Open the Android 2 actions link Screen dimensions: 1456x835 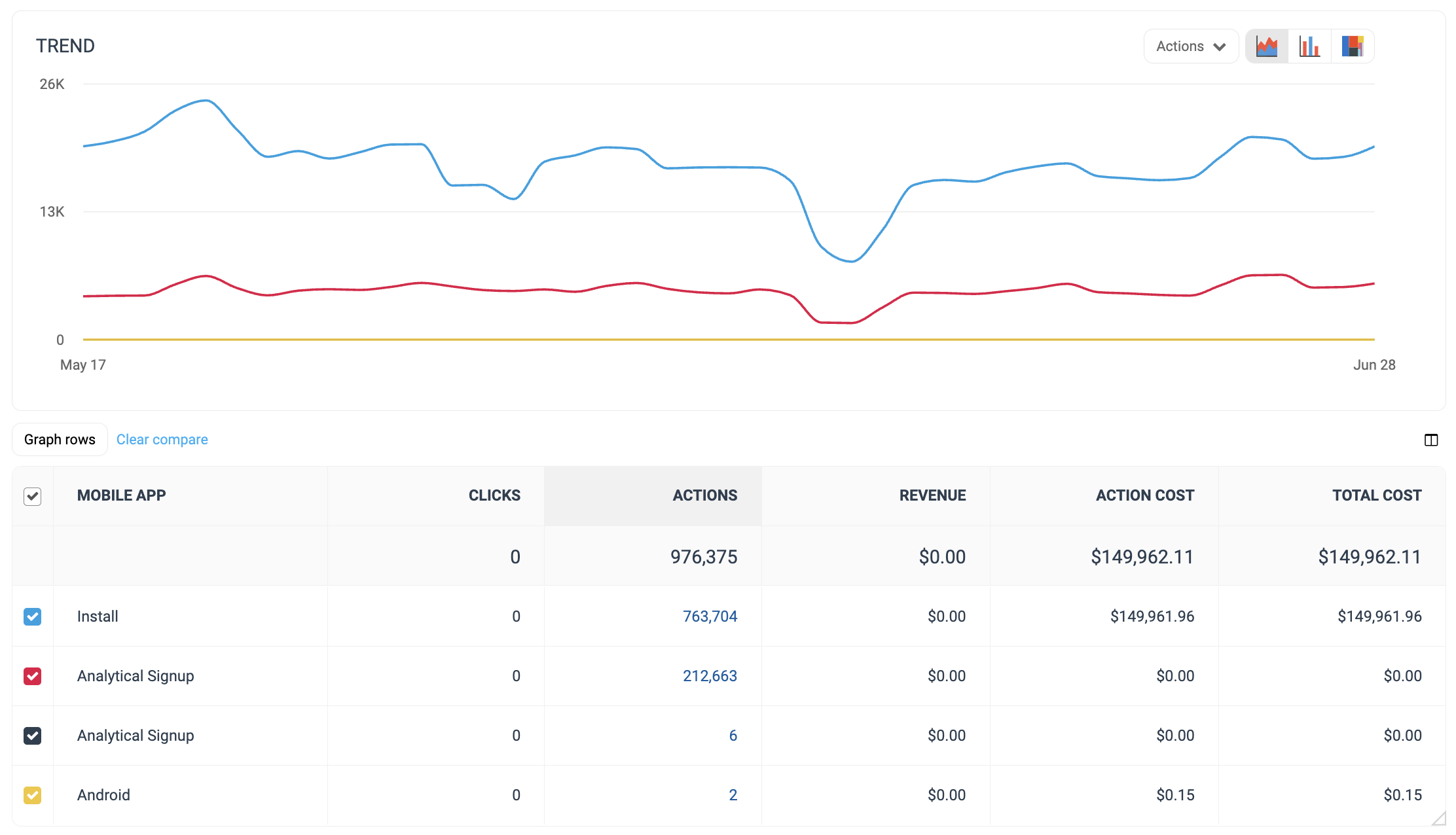pos(733,795)
